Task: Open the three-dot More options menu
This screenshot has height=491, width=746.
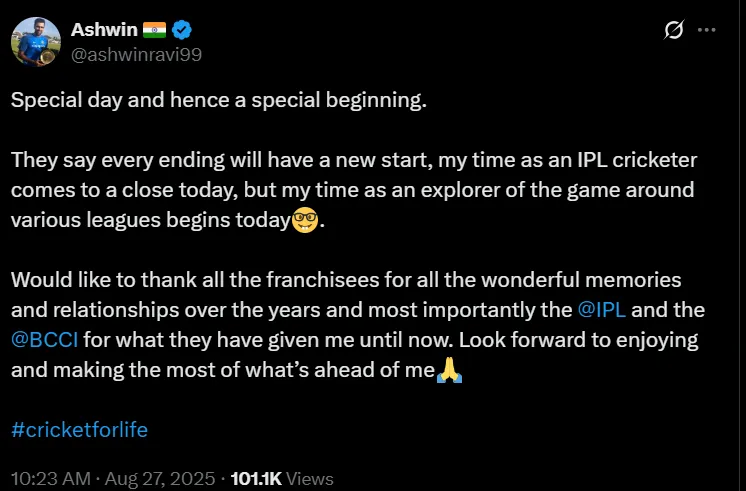Action: point(706,30)
